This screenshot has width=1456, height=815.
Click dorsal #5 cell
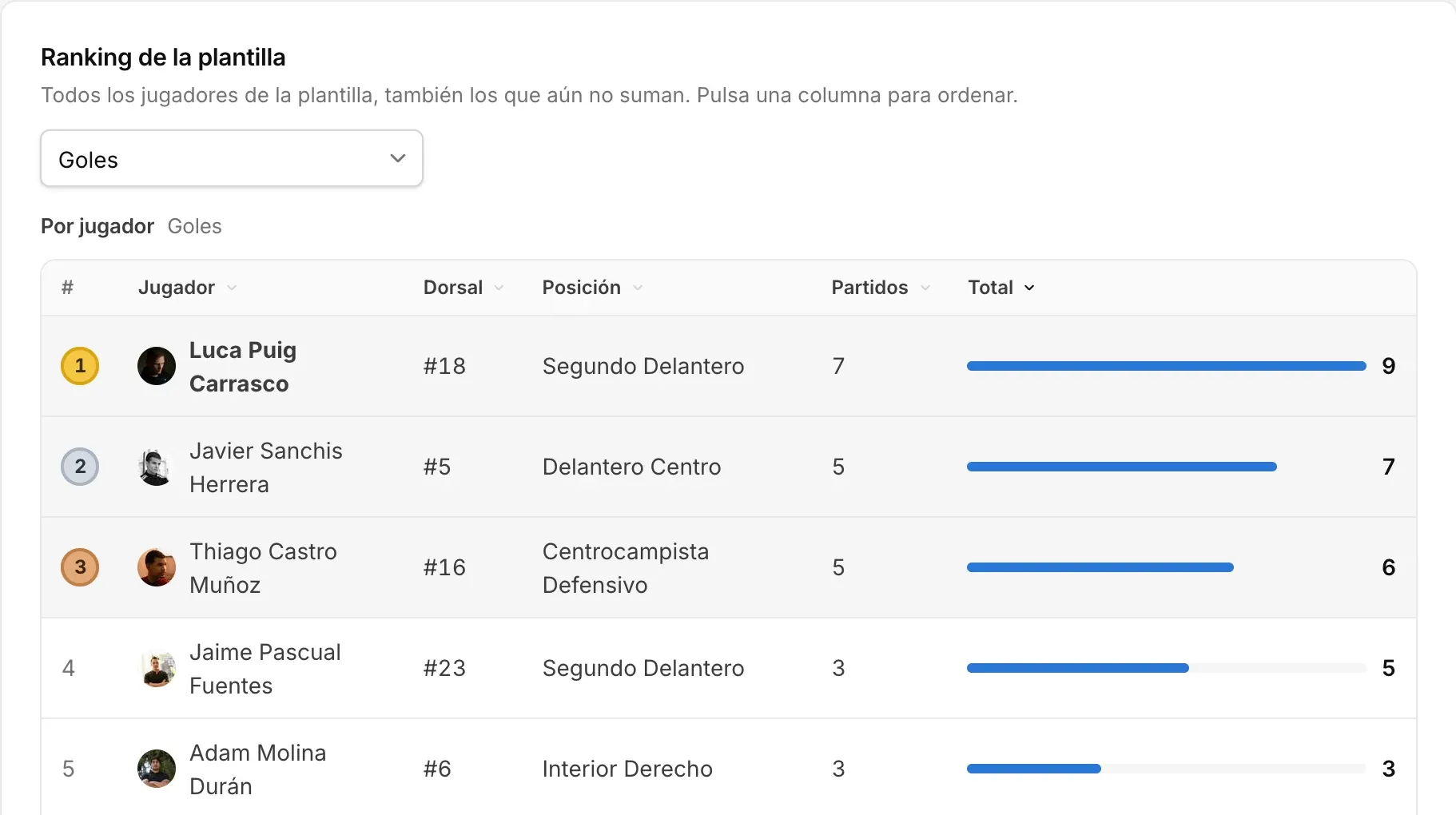437,467
